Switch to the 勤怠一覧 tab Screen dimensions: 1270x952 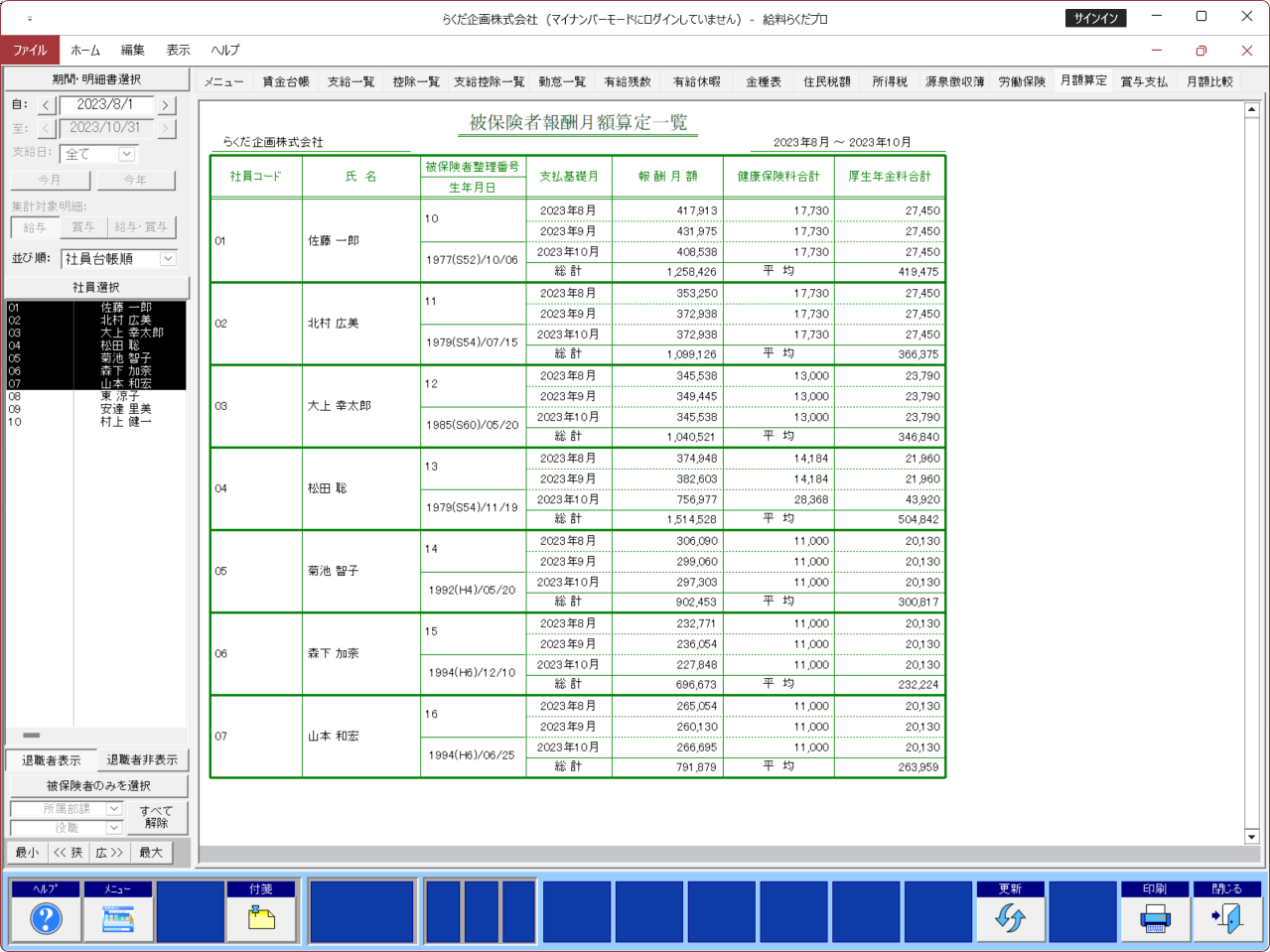(x=562, y=81)
